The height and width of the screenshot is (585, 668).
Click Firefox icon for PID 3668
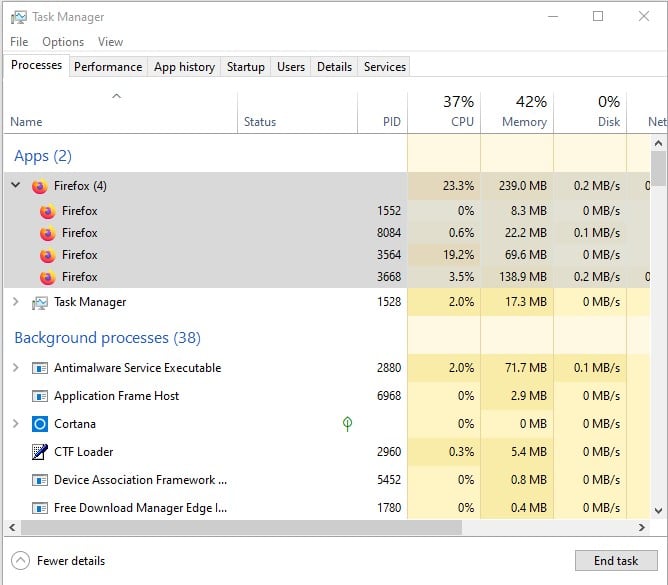point(48,277)
